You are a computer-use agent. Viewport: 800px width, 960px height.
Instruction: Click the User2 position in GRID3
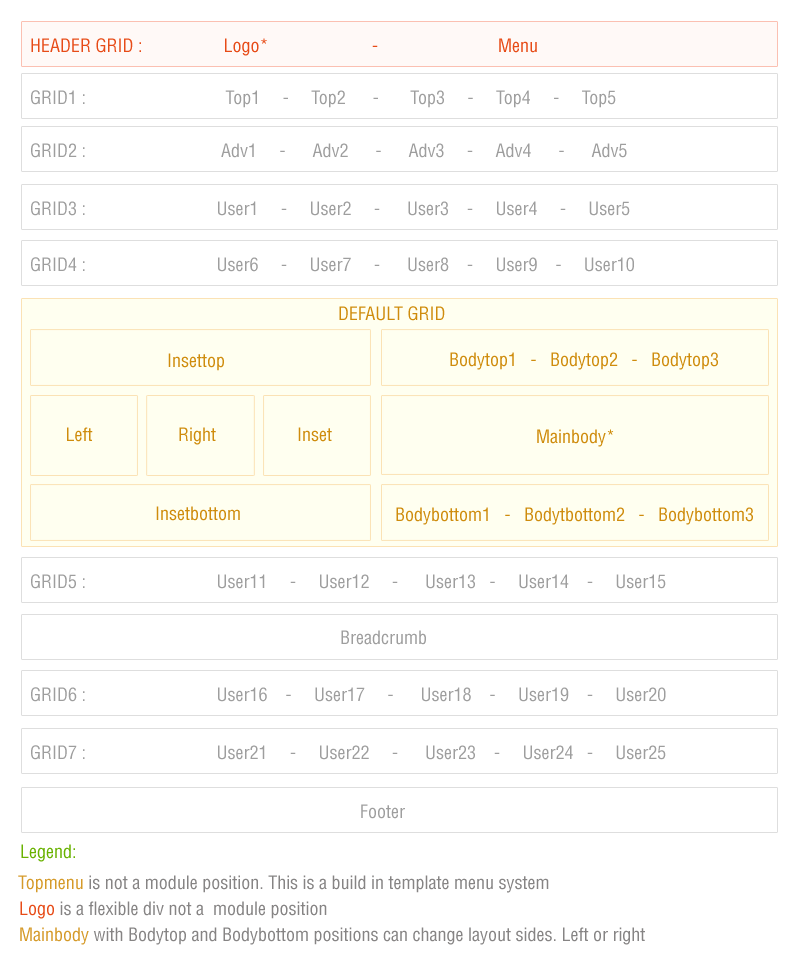tap(330, 209)
